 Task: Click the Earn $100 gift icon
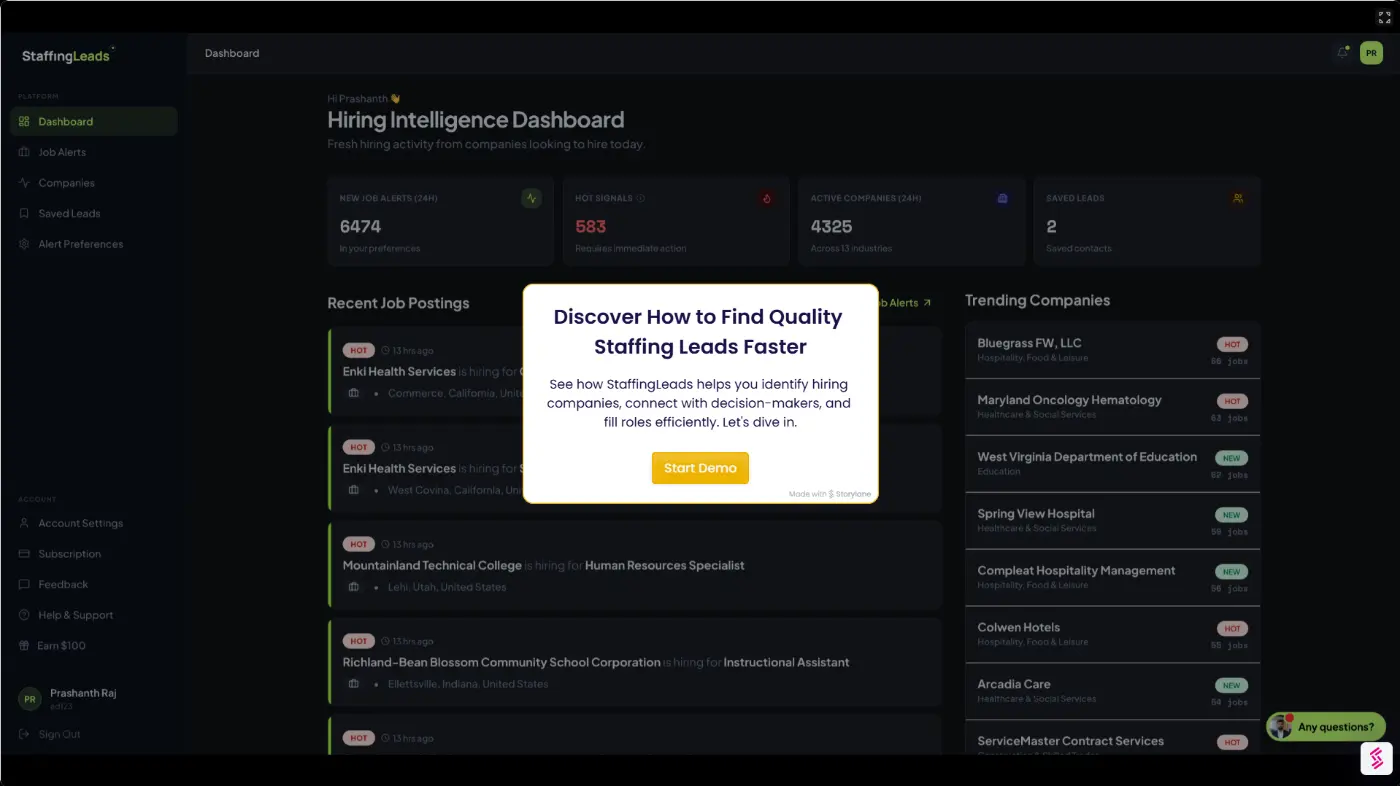click(25, 645)
